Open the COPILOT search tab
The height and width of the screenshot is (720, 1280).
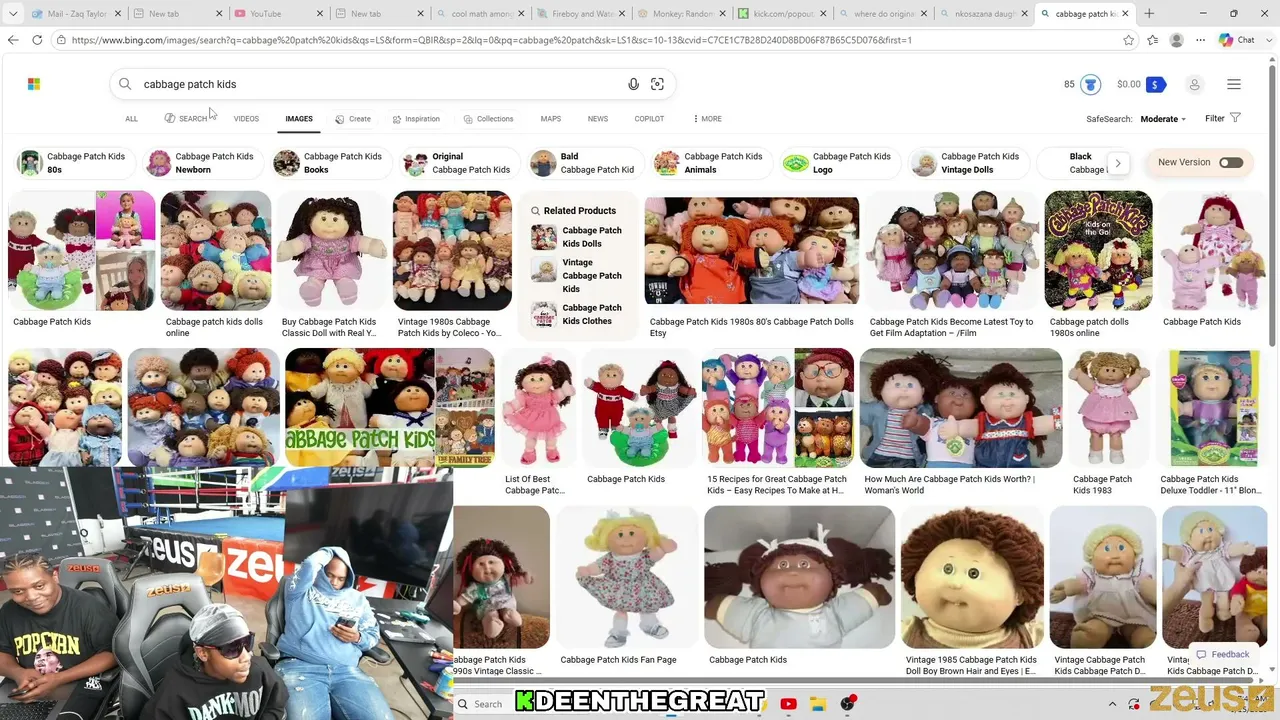tap(649, 119)
